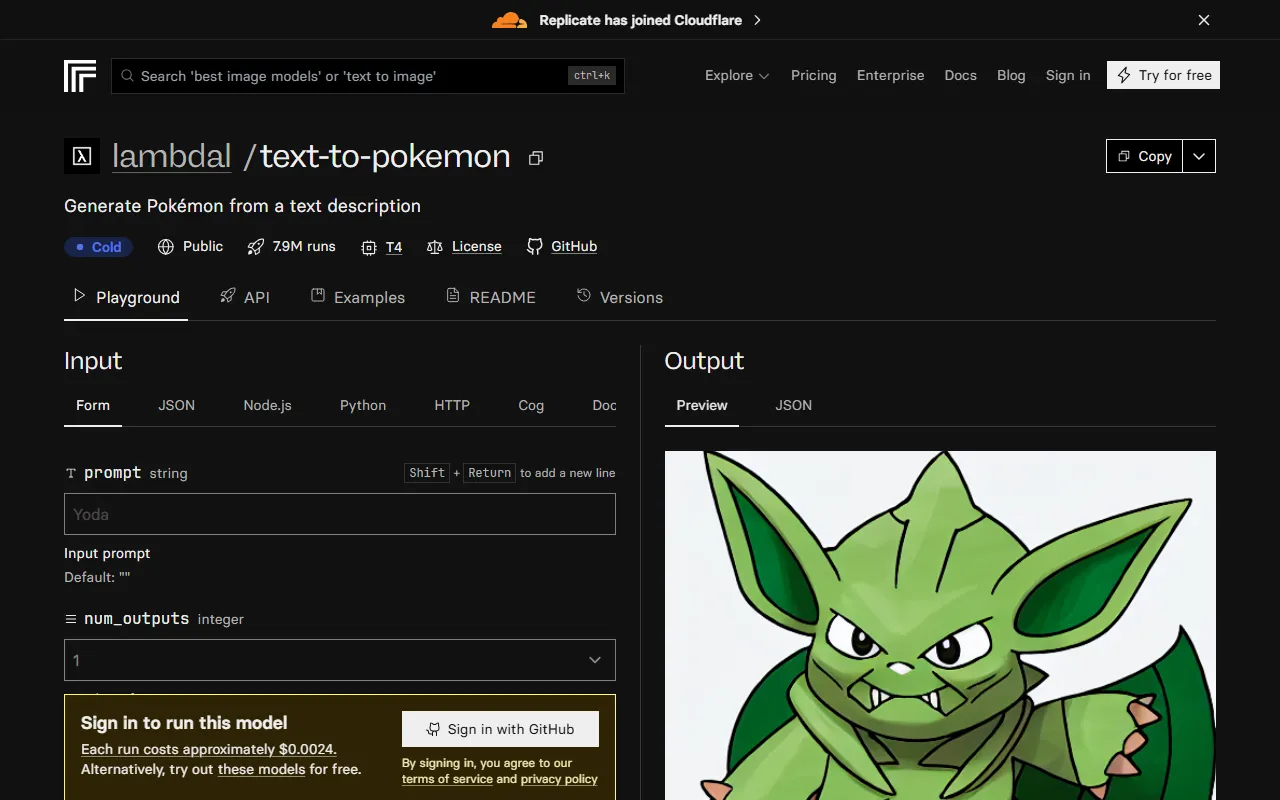The height and width of the screenshot is (800, 1280).
Task: Switch to the API tab
Action: coord(245,297)
